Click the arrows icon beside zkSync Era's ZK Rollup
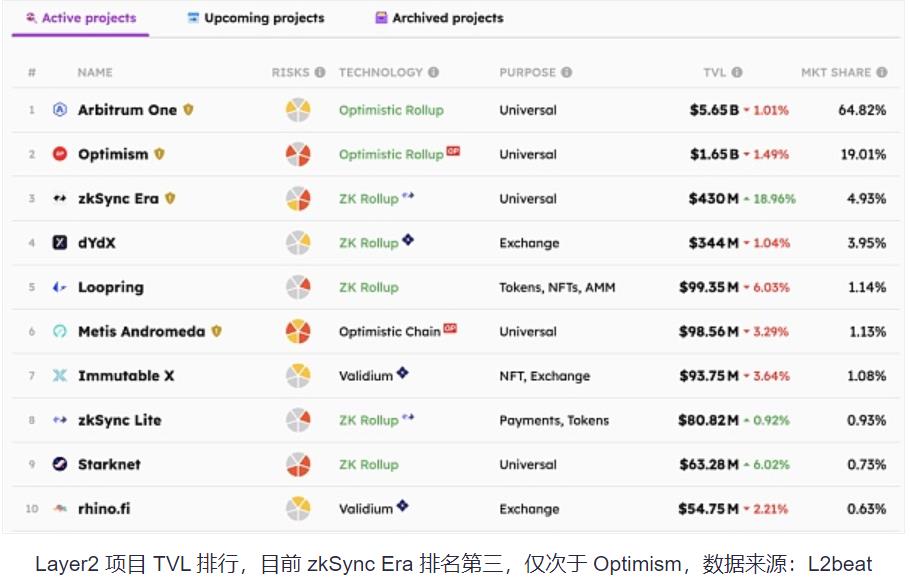Viewport: 910px width, 581px height. 408,195
